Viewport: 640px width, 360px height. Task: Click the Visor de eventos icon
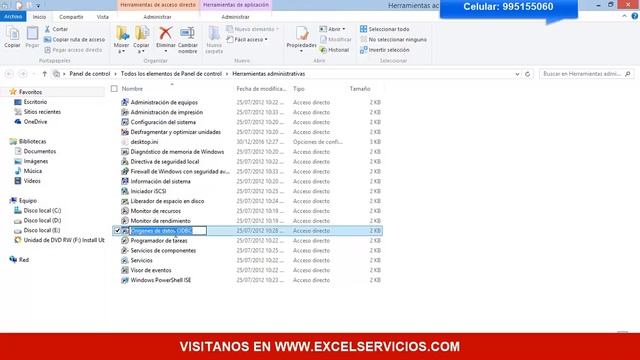tap(125, 270)
